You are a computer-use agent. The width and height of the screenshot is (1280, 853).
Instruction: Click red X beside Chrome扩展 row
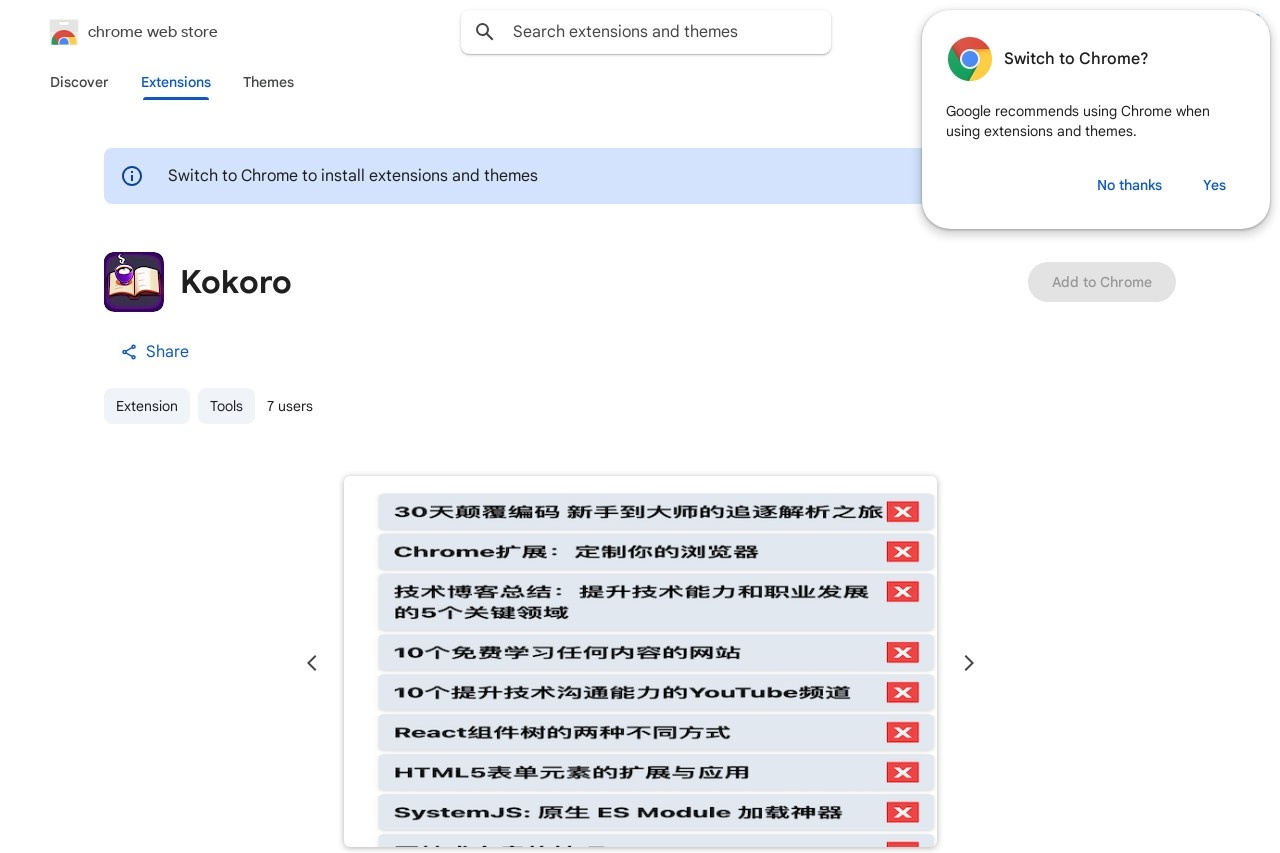click(x=902, y=552)
